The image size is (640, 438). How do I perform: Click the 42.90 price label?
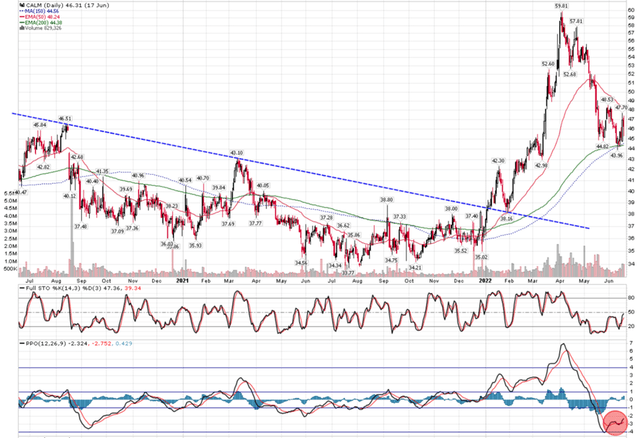click(x=541, y=165)
